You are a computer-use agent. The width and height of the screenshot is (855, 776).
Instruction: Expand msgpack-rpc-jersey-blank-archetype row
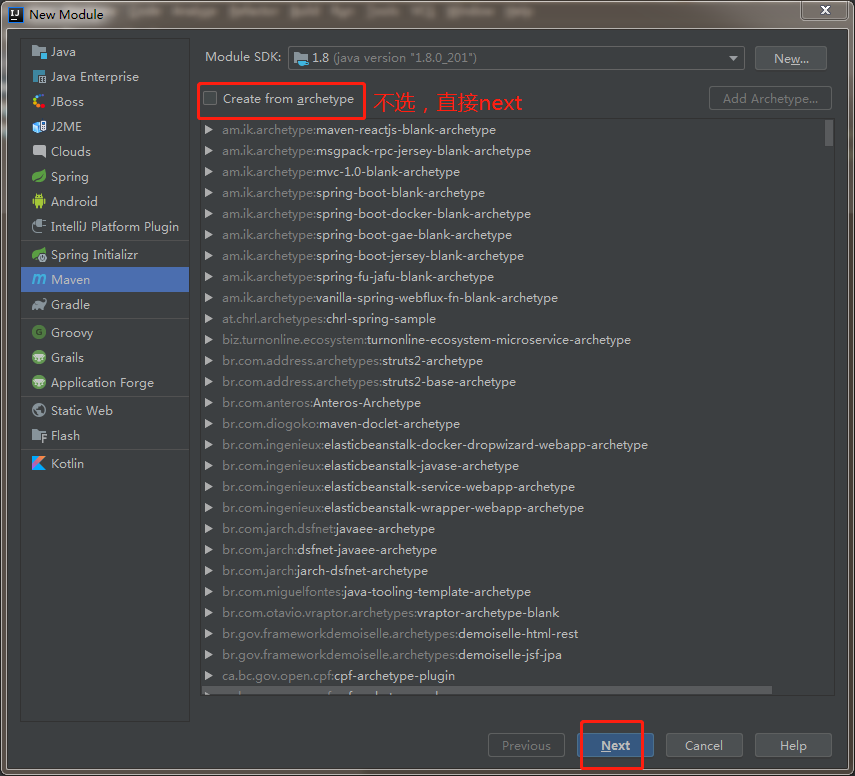tap(208, 151)
